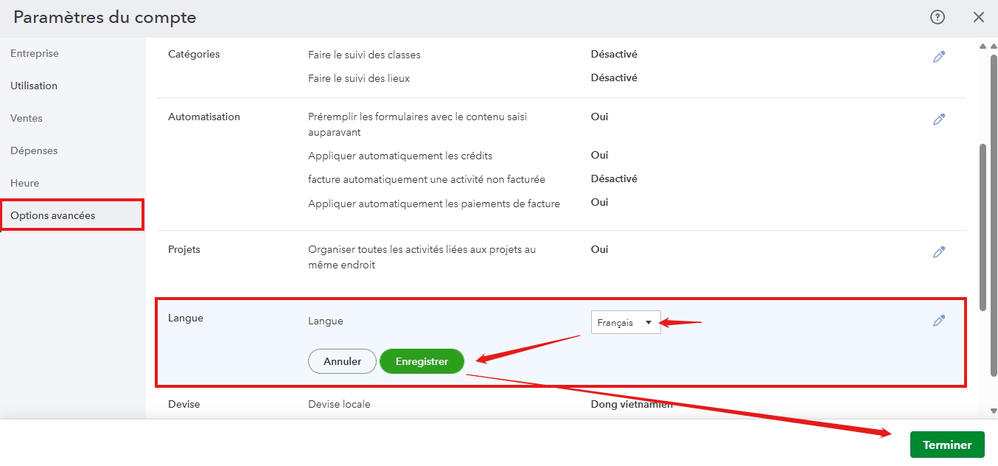Select the Options avancées tab
Viewport: 998px width, 466px height.
pos(72,215)
